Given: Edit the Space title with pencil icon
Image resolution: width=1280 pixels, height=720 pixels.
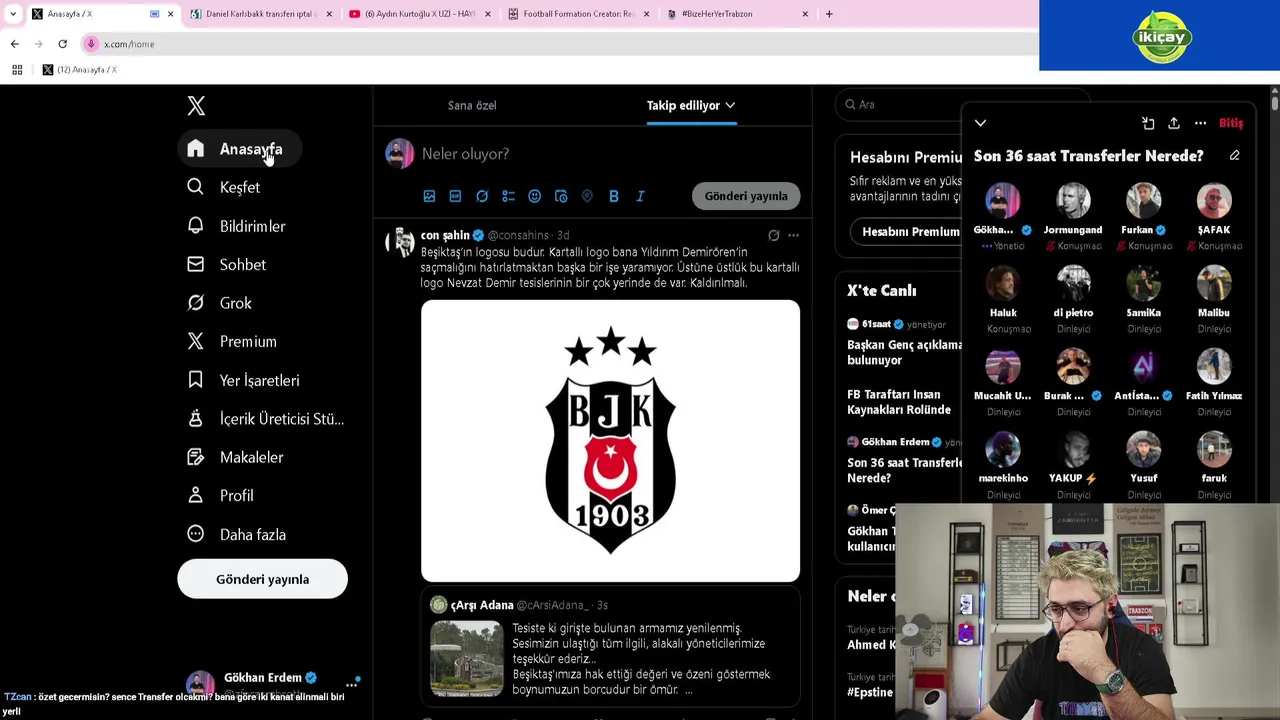Looking at the screenshot, I should 1234,156.
